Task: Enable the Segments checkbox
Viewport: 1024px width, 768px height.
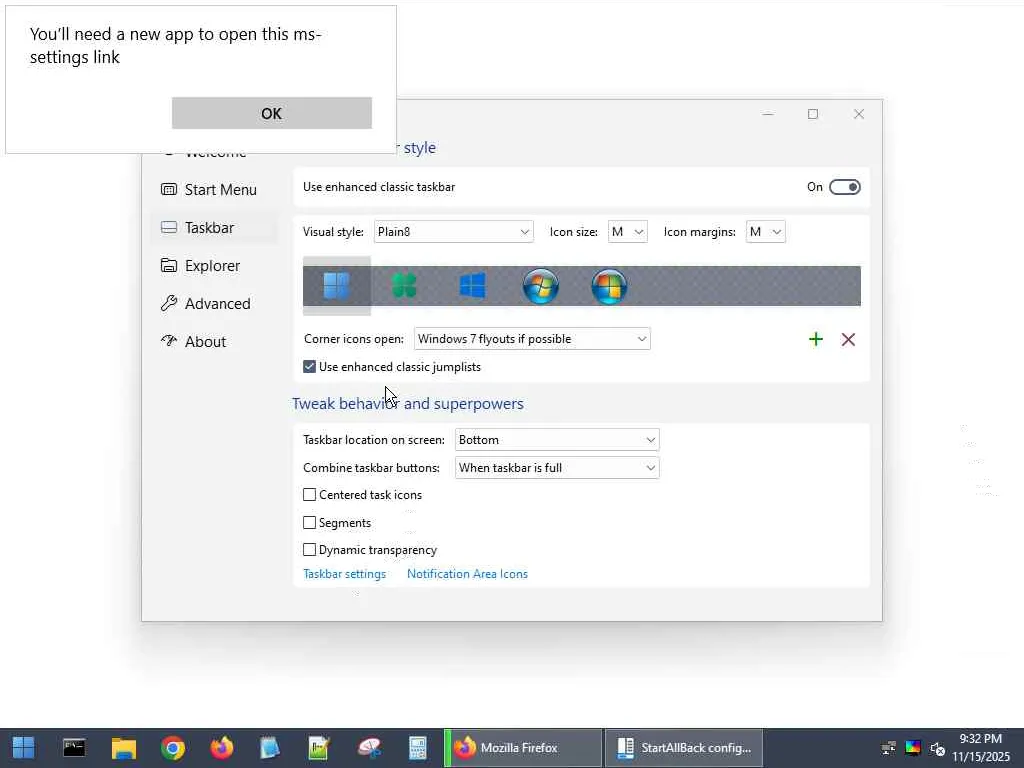Action: pos(310,522)
